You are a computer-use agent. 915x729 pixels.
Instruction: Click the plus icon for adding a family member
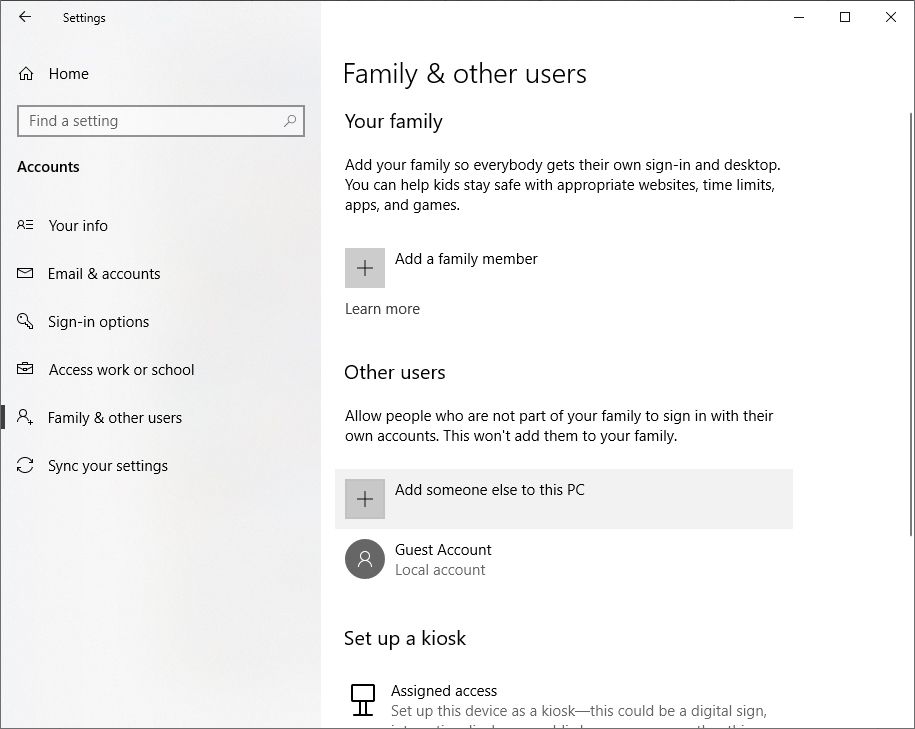click(x=365, y=267)
